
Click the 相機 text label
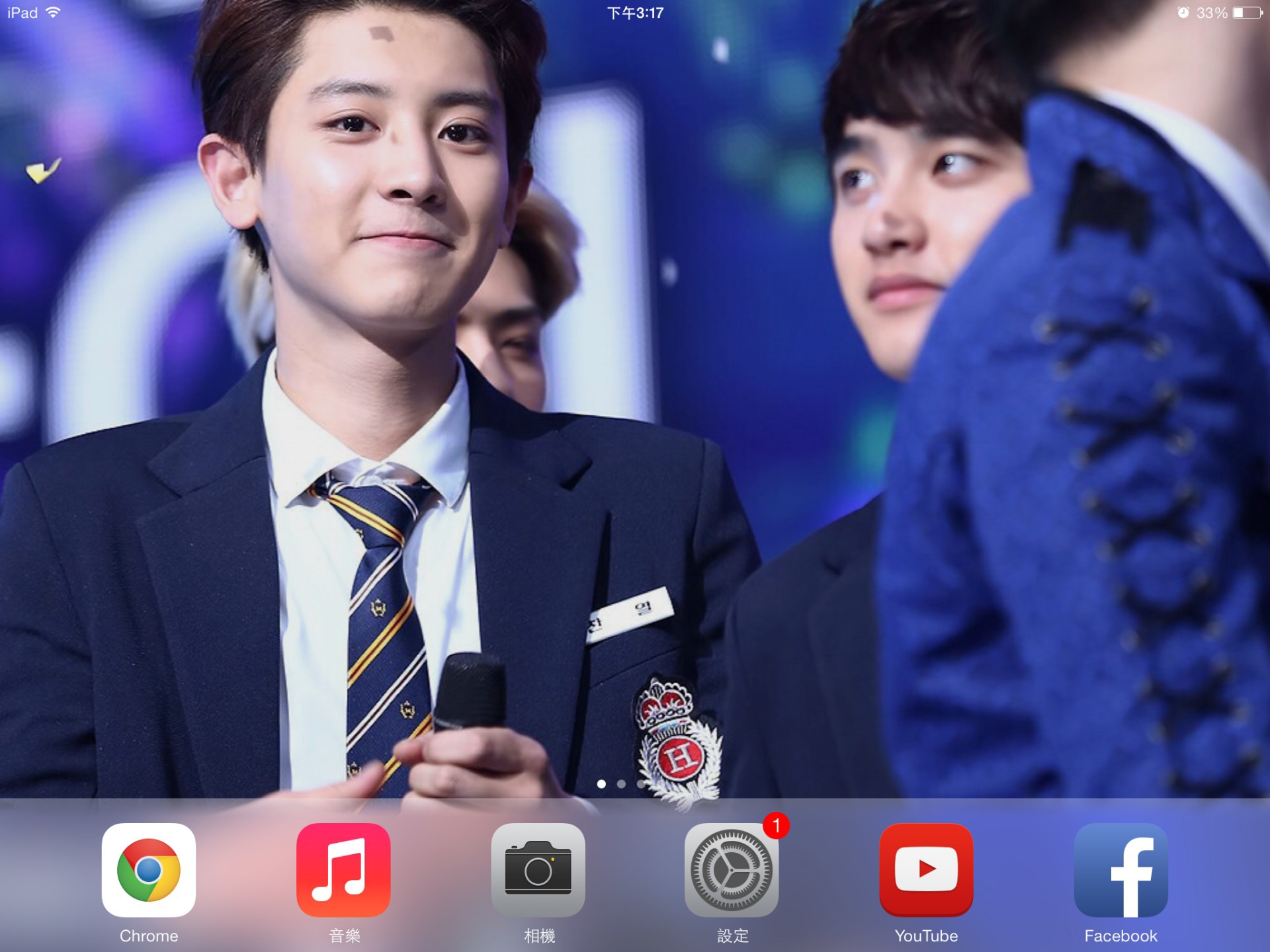[539, 936]
